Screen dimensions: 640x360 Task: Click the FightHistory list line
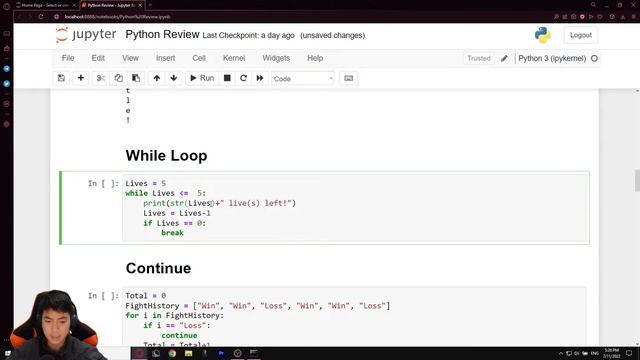click(258, 306)
